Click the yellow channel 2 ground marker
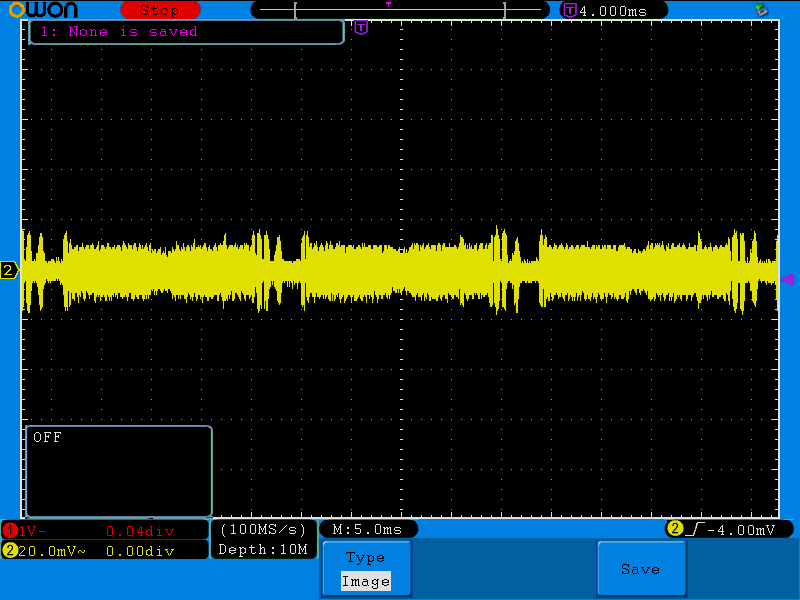Screen dimensions: 800x600 (9, 271)
